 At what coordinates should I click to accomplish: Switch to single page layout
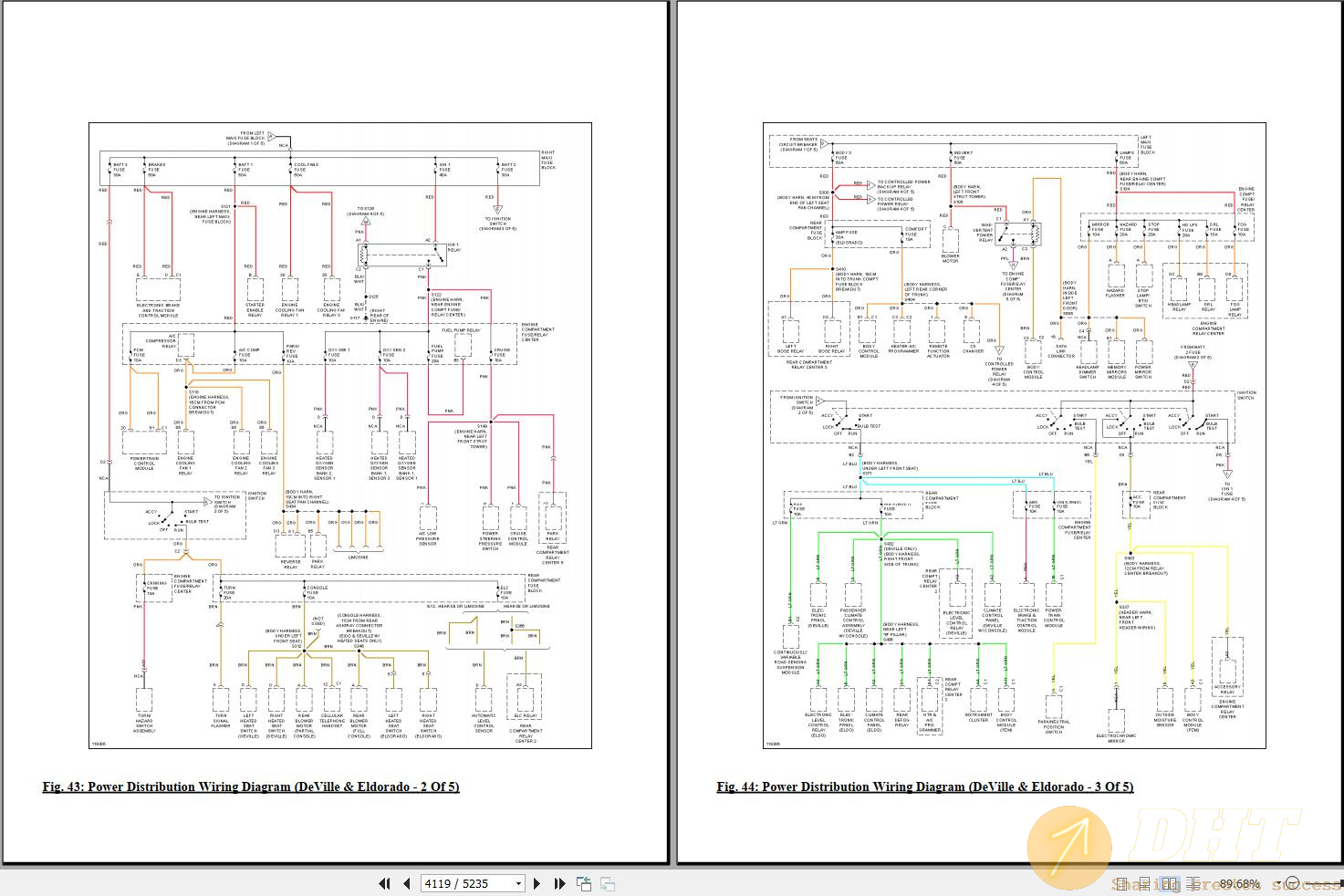point(1121,884)
